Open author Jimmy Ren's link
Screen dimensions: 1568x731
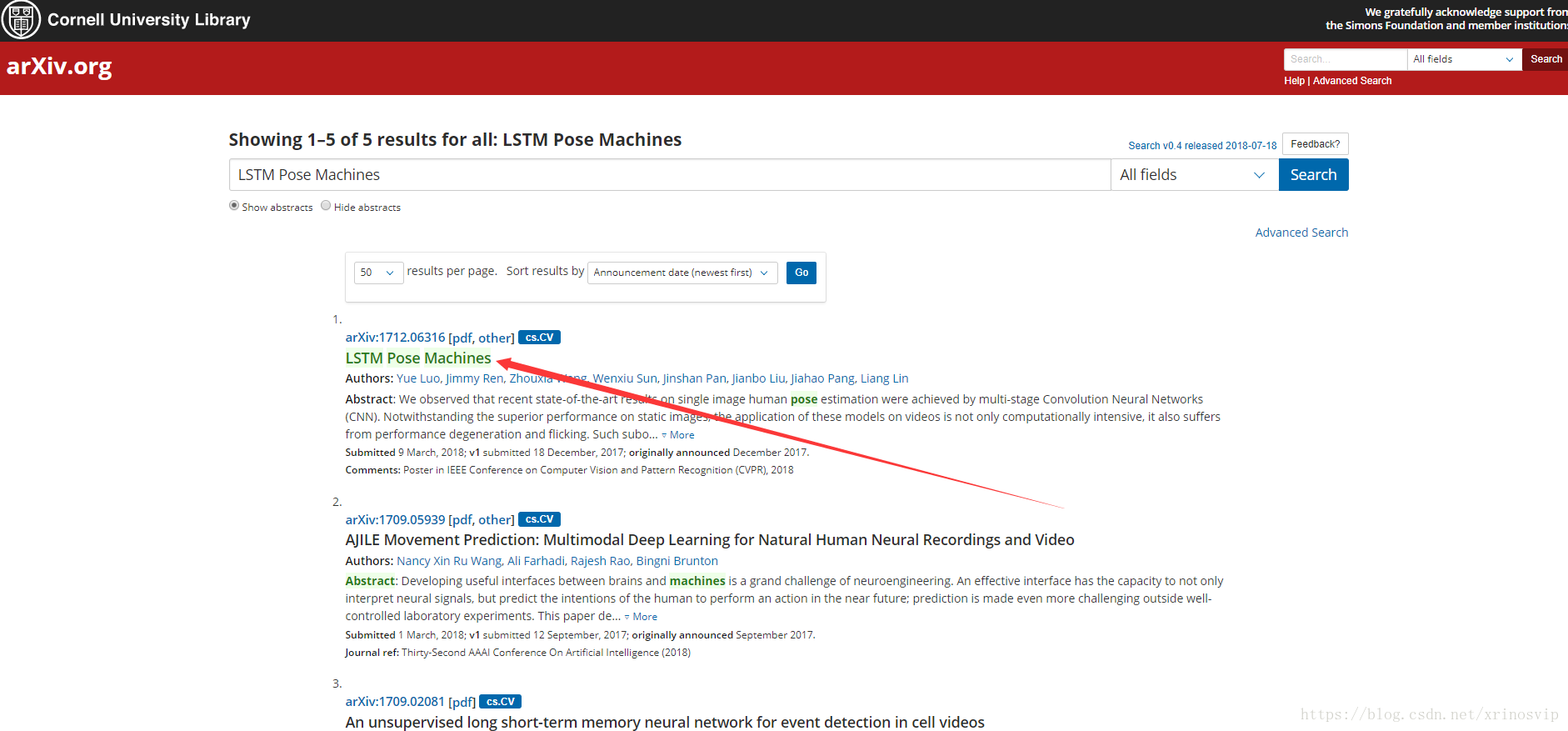(x=474, y=378)
